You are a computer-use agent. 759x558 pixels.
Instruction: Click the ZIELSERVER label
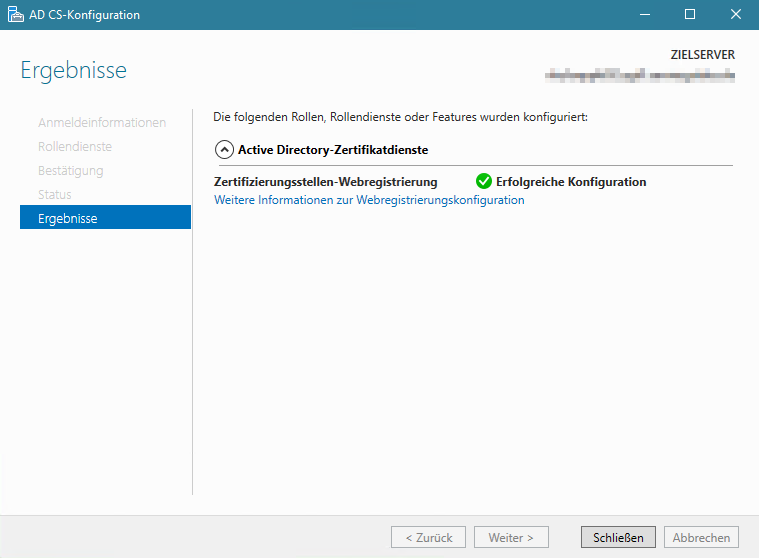702,55
